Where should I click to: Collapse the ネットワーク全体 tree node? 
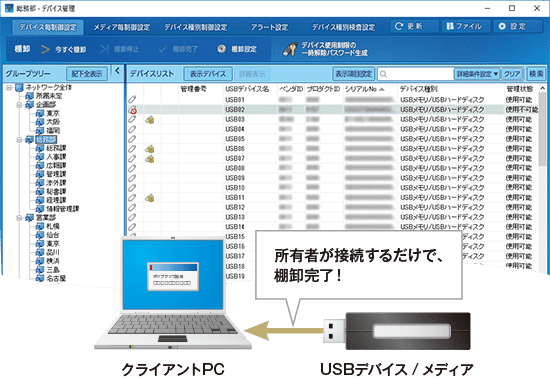9,87
